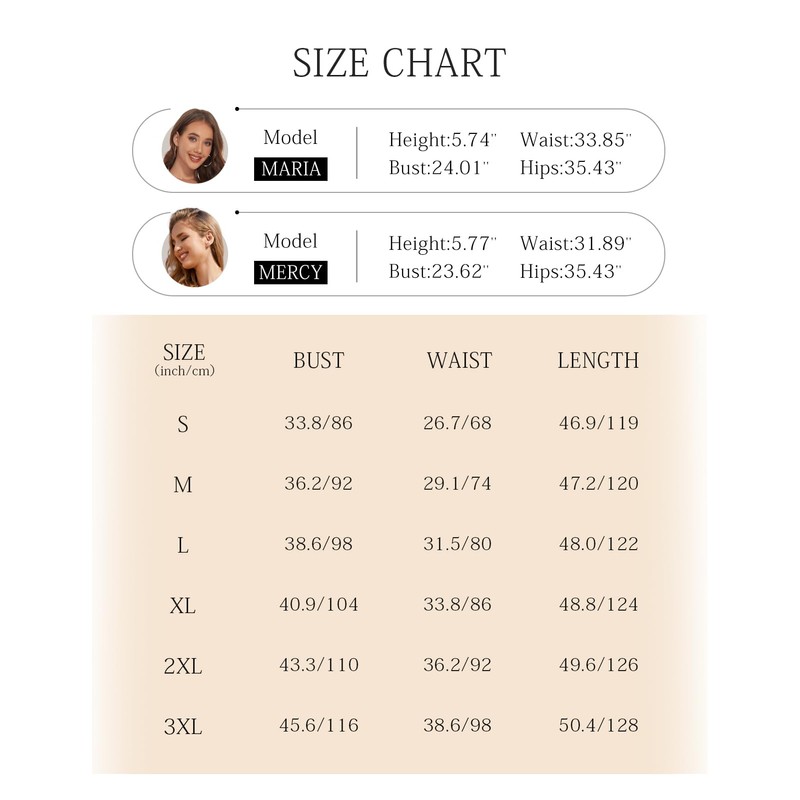Click the 50.4/128 length value for 3XL
Screen dimensions: 800x800
pyautogui.click(x=598, y=725)
